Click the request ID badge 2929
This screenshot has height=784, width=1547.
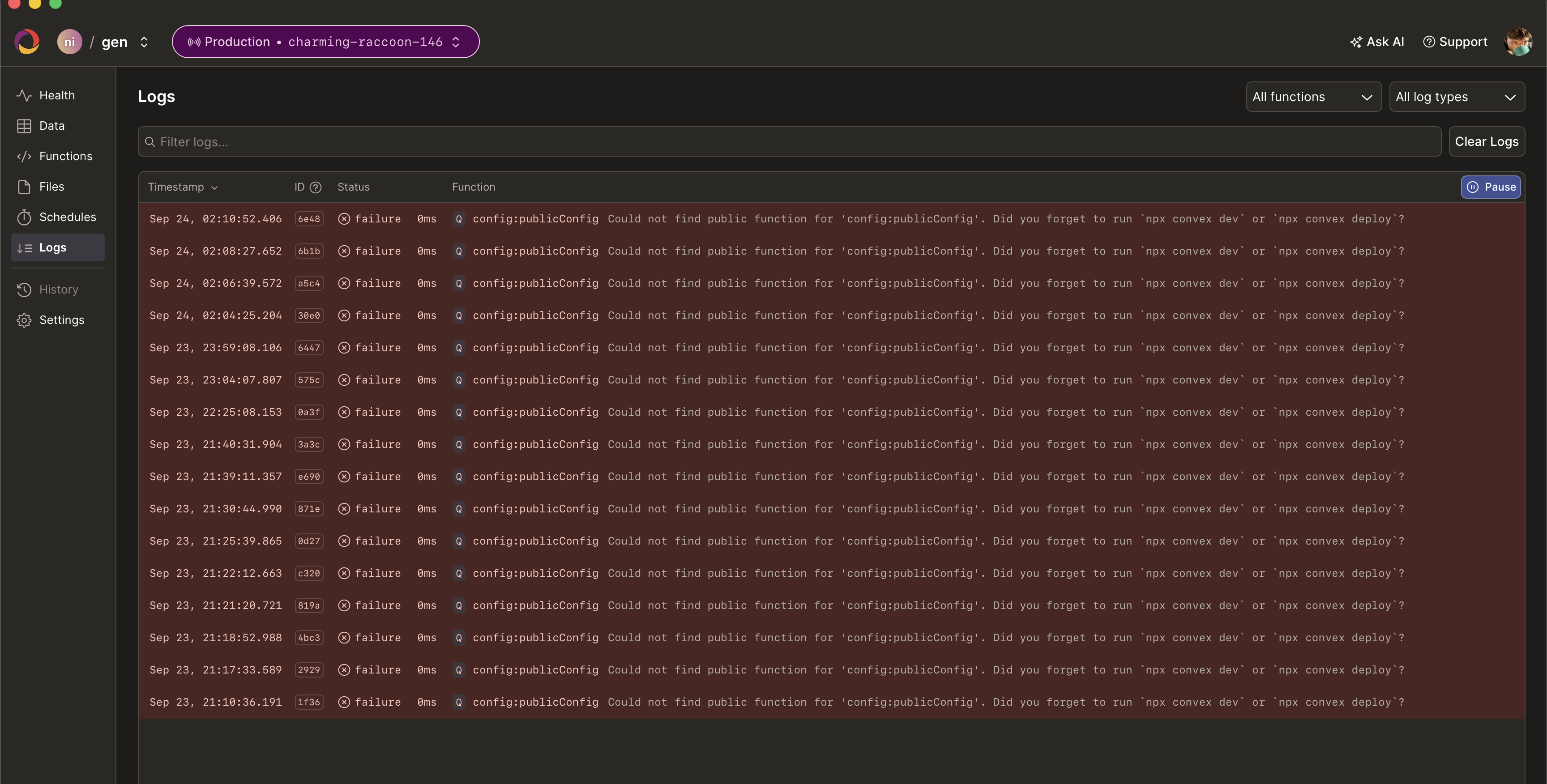[x=309, y=670]
